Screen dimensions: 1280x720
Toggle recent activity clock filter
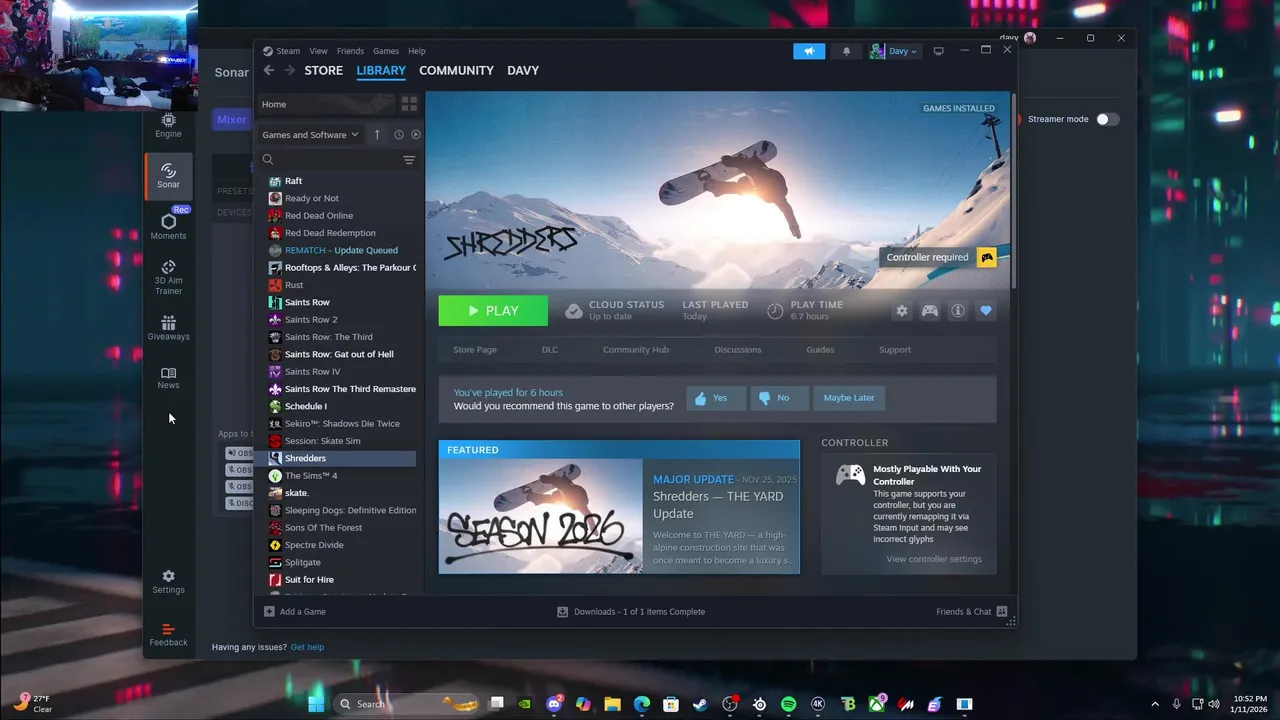[x=399, y=134]
